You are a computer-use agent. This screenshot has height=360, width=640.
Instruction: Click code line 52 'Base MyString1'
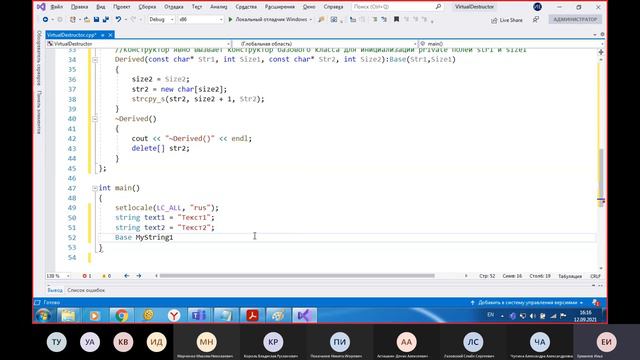144,238
